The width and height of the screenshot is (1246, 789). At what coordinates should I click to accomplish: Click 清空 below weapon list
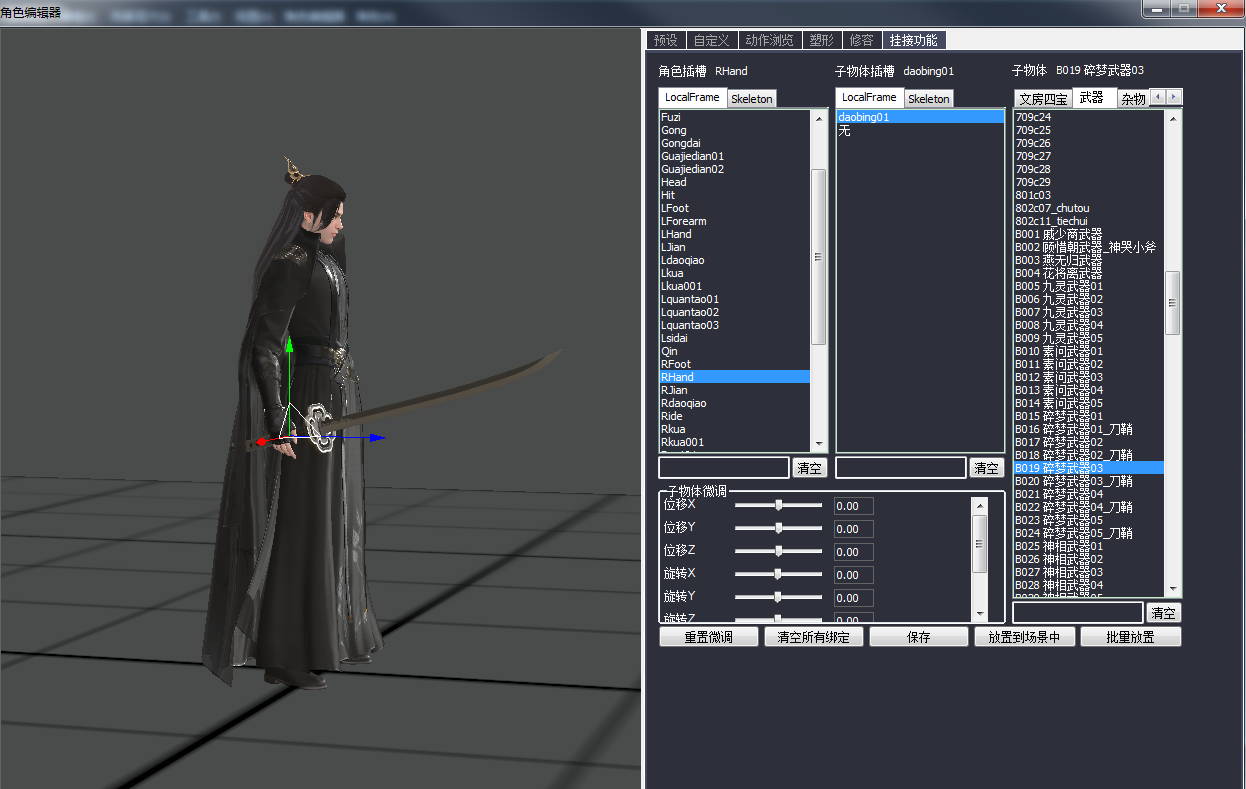click(x=1164, y=613)
